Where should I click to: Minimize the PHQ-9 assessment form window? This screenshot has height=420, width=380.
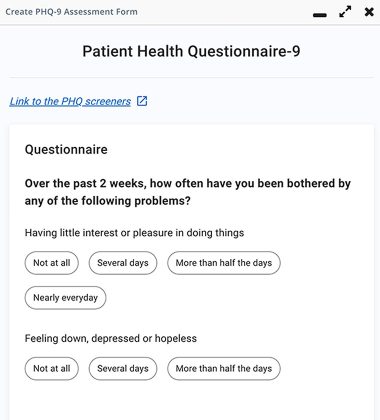[x=320, y=15]
